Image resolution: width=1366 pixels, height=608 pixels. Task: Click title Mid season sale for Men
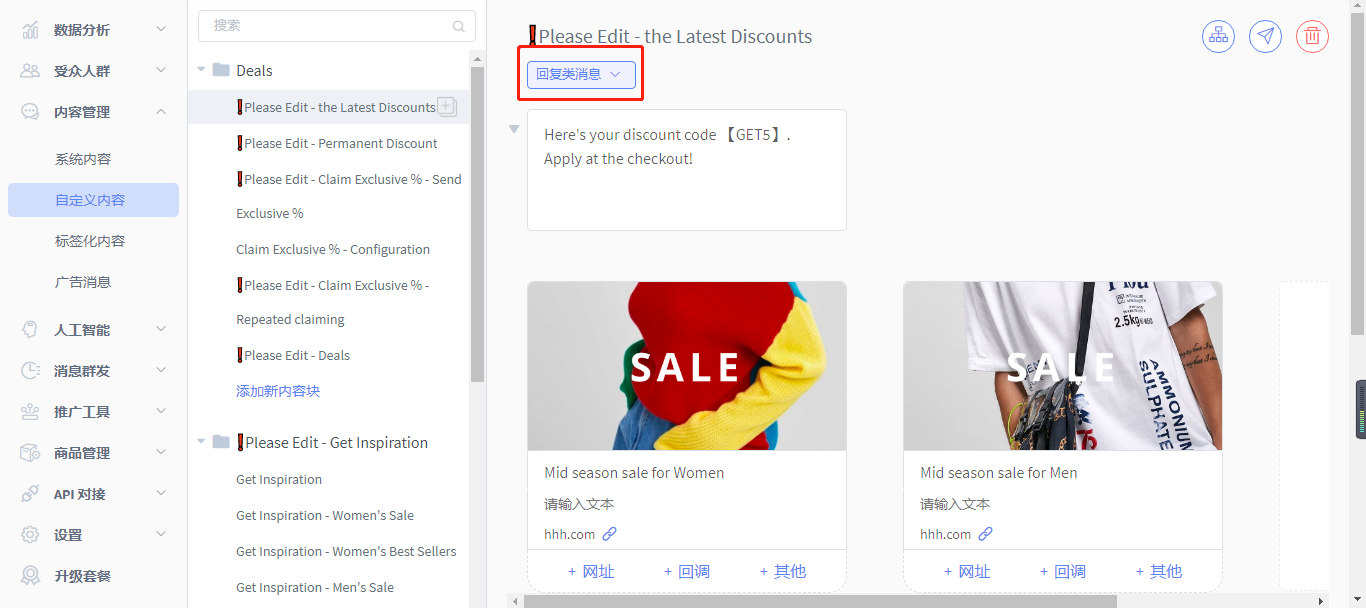[x=999, y=472]
